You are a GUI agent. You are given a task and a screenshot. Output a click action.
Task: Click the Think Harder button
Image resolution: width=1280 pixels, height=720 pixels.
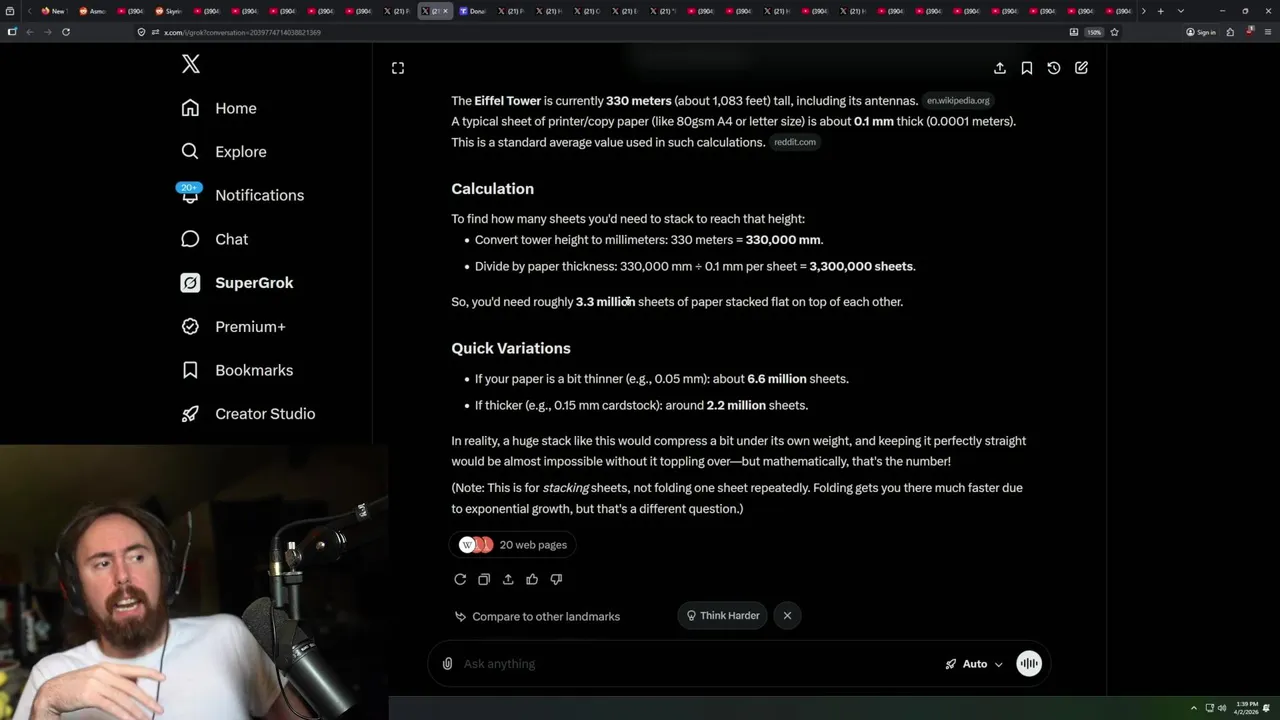pos(722,616)
